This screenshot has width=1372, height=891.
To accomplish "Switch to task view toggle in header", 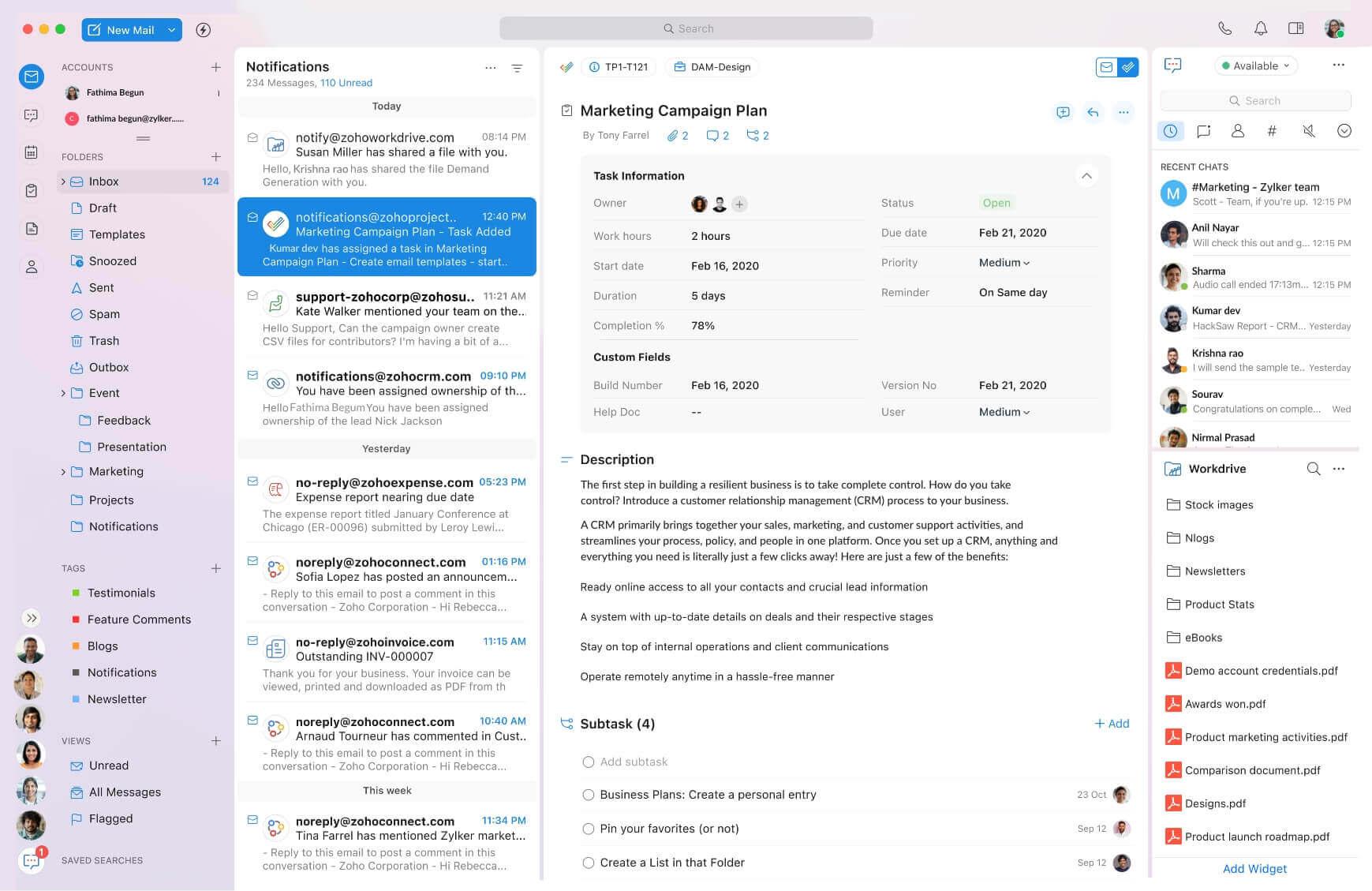I will click(1129, 67).
